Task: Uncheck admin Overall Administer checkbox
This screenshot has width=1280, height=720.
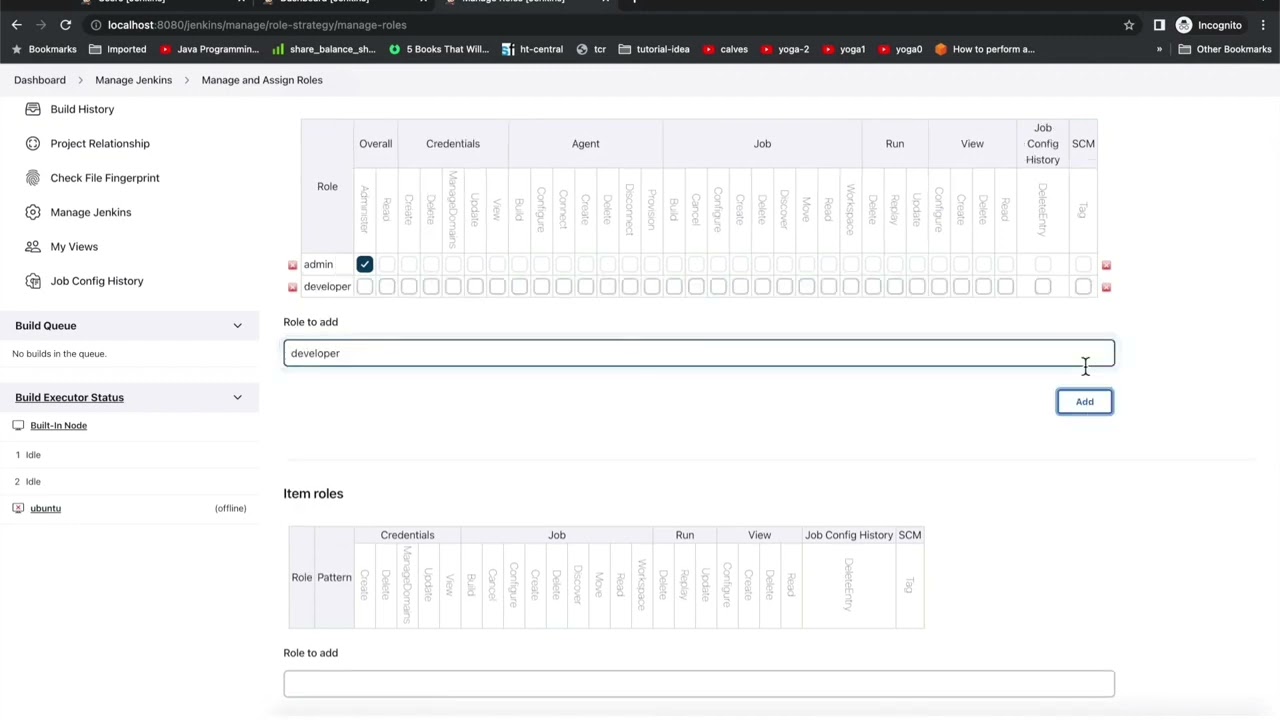Action: pyautogui.click(x=365, y=264)
